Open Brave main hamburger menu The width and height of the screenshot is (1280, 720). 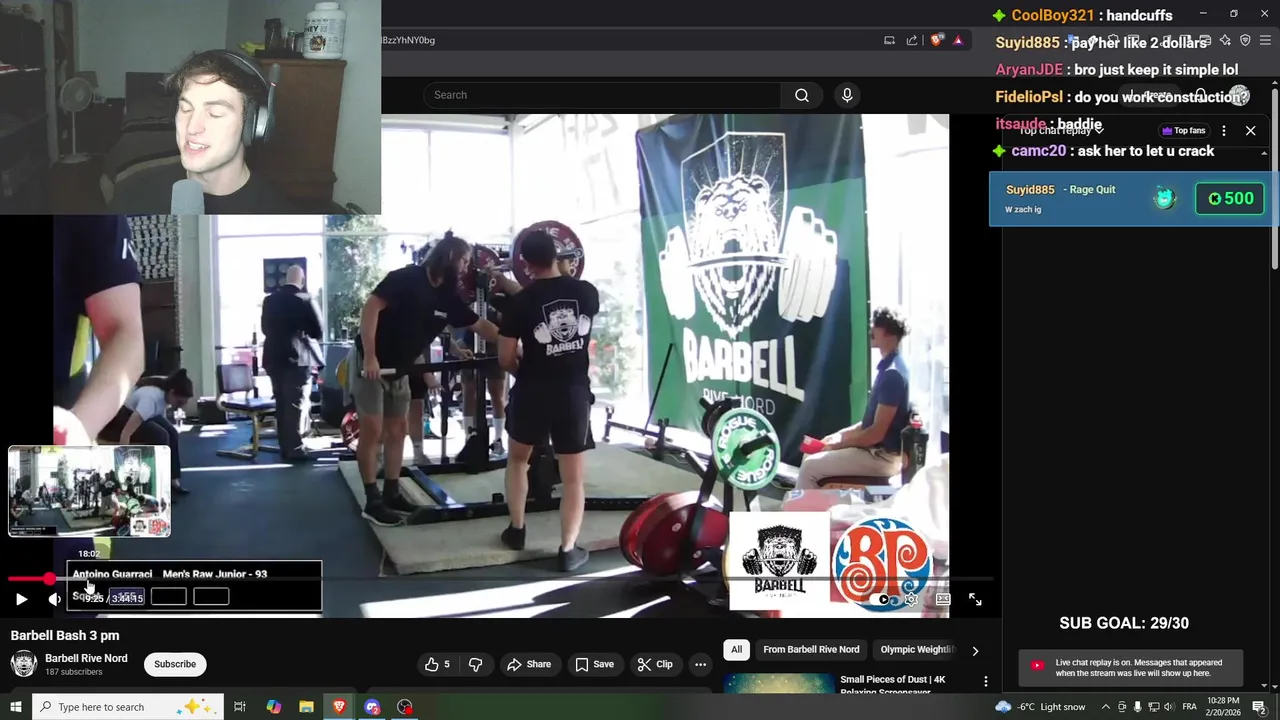1265,40
